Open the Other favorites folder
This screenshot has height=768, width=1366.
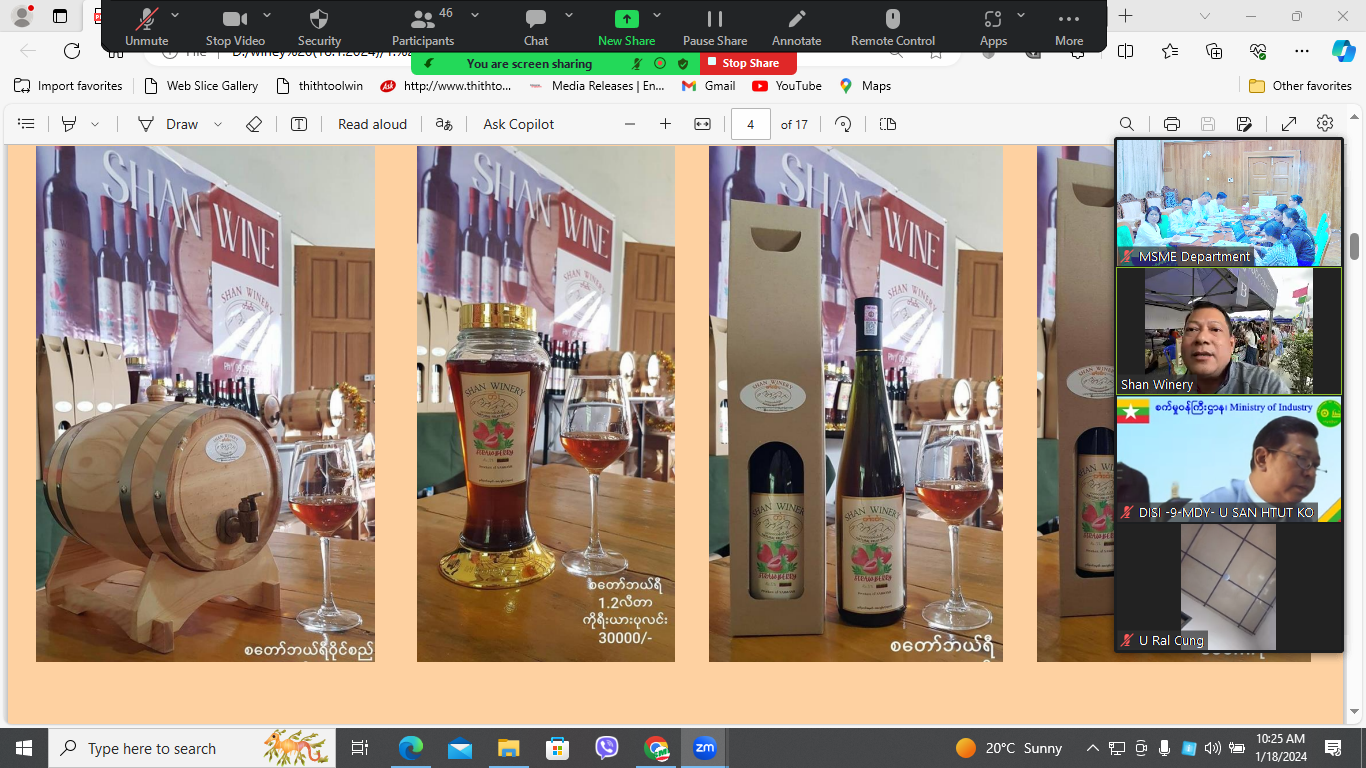pos(1300,86)
